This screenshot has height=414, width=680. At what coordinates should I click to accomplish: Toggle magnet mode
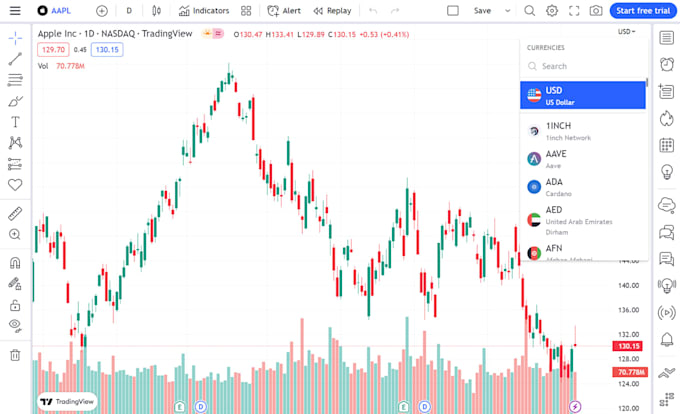coord(15,263)
